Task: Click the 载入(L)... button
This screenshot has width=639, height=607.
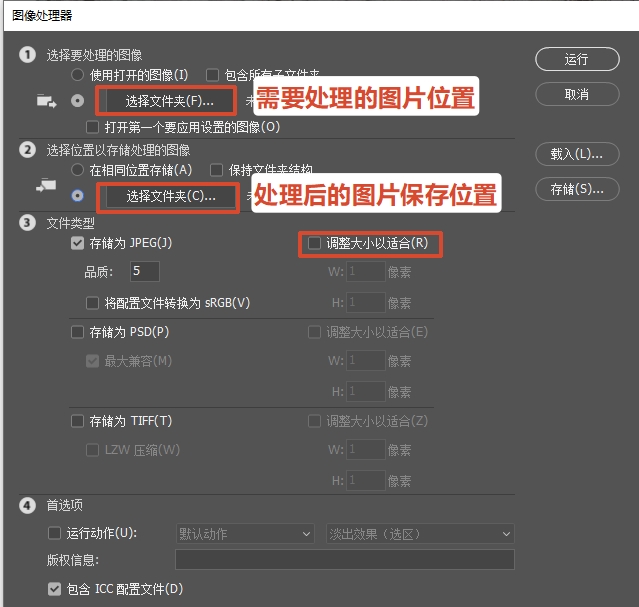Action: [x=577, y=154]
